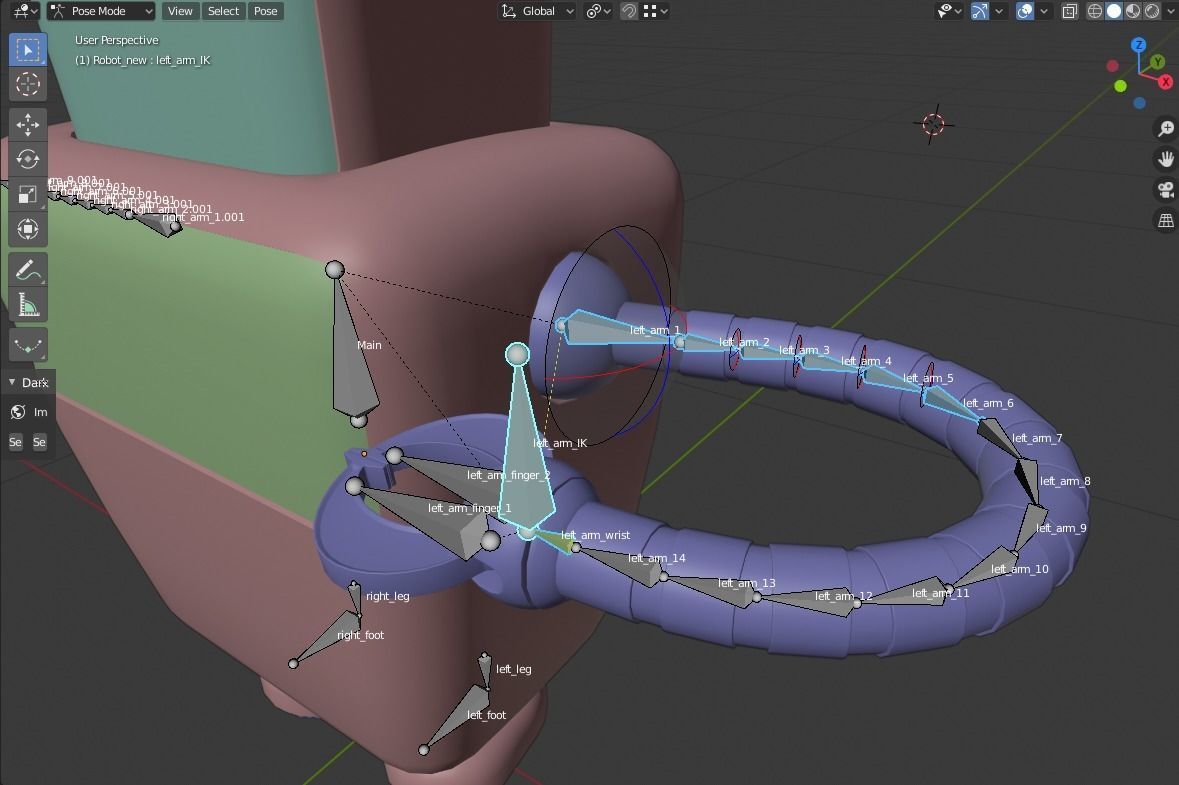The height and width of the screenshot is (785, 1179).
Task: Open the pivot point dropdown
Action: (x=599, y=11)
